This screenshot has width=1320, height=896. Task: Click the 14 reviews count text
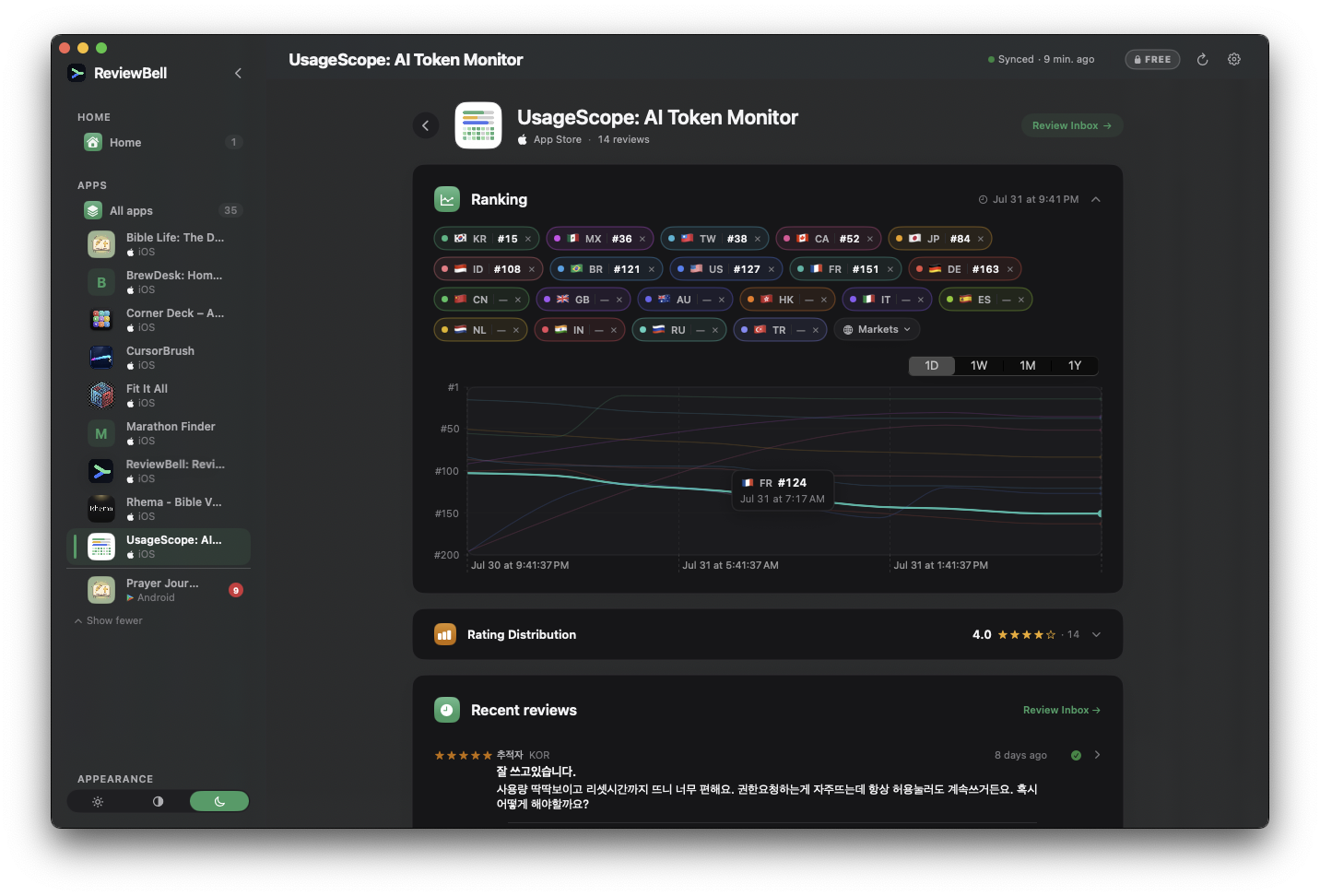pyautogui.click(x=623, y=140)
